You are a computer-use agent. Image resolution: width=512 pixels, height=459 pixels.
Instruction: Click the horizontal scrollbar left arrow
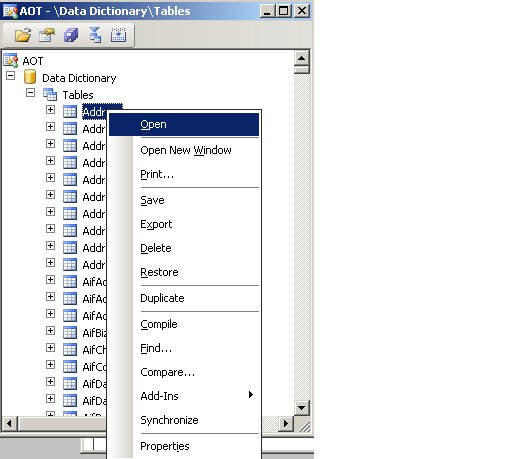pos(9,423)
